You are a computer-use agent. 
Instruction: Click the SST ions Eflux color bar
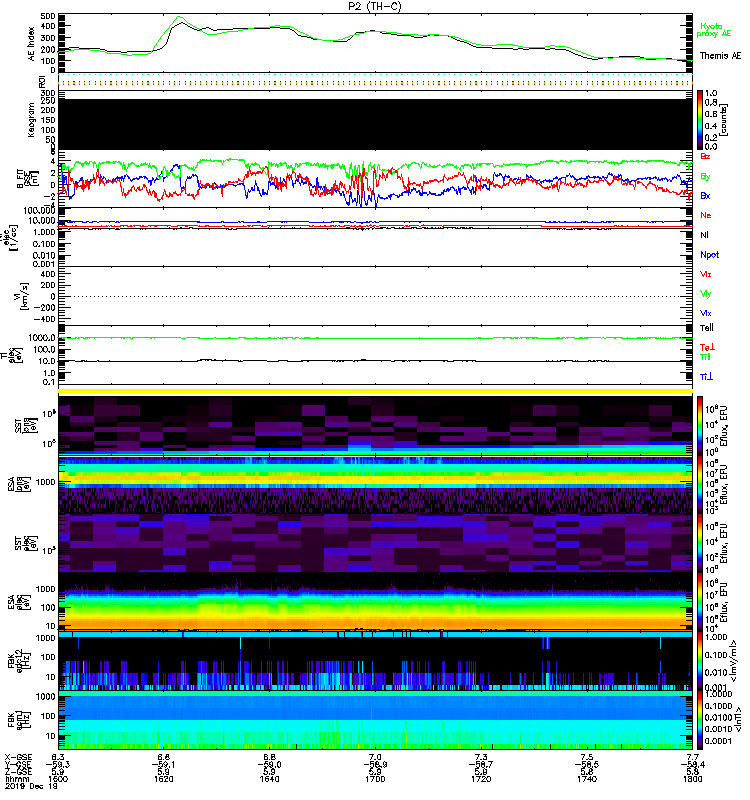click(700, 426)
